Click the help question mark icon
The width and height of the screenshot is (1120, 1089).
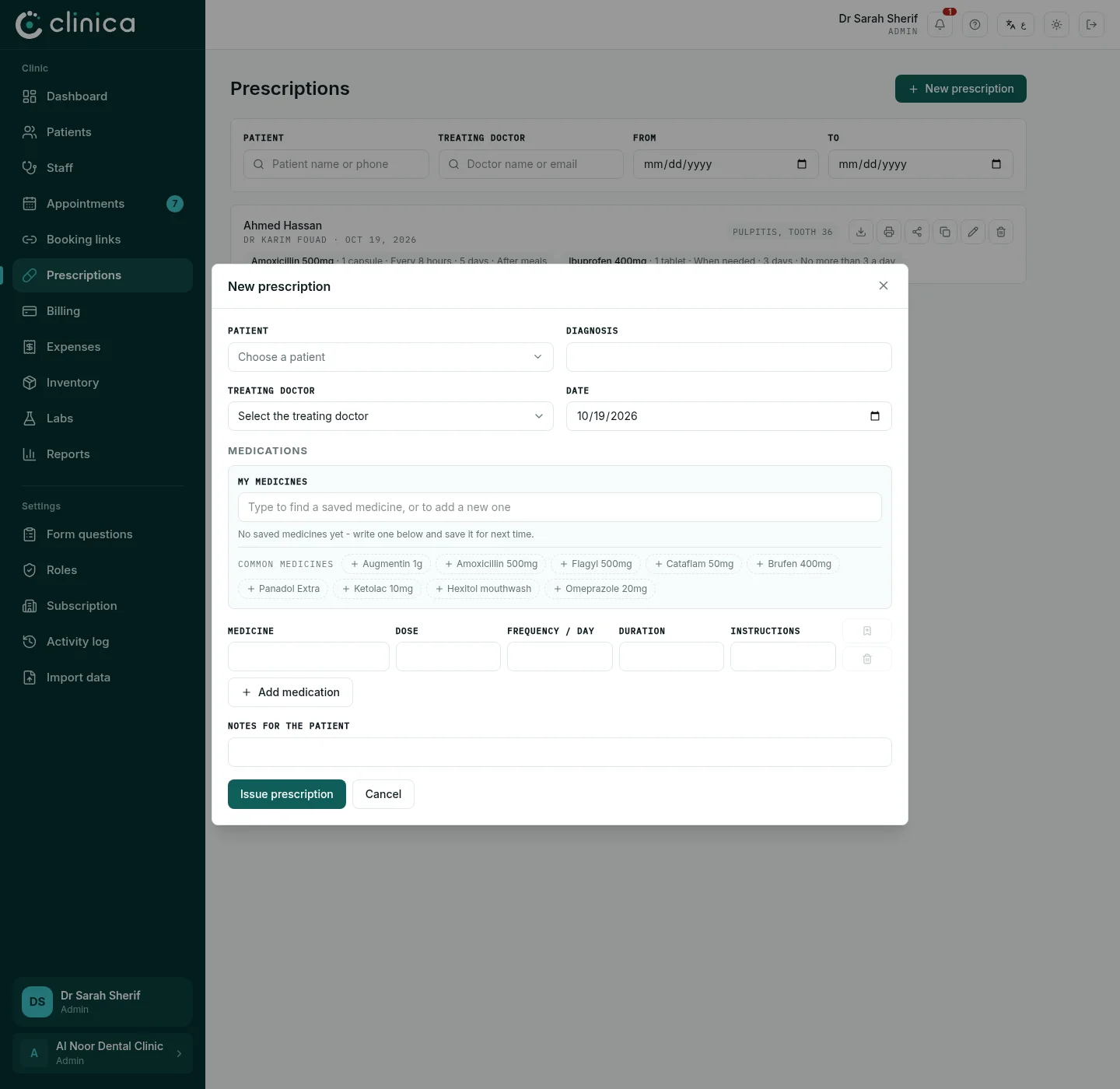tap(975, 24)
